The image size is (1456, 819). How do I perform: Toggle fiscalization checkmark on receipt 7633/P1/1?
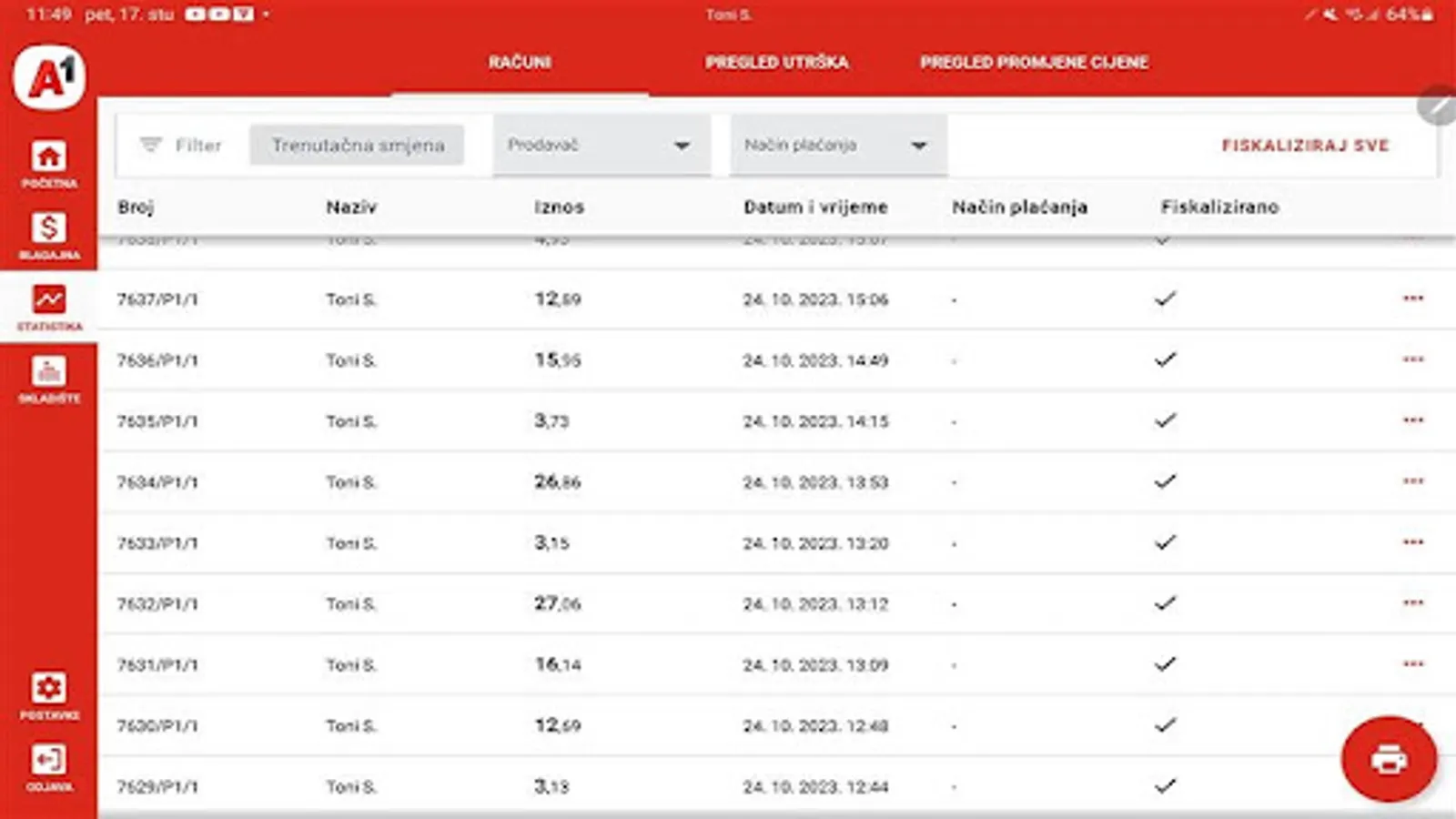click(1166, 542)
